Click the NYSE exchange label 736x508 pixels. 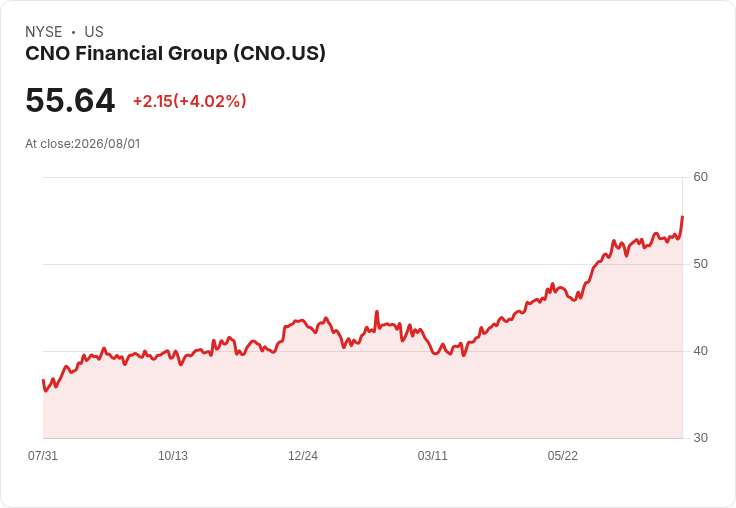pyautogui.click(x=44, y=32)
